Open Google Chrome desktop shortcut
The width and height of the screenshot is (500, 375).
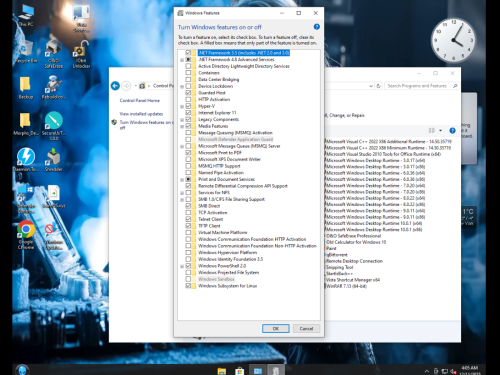[26, 235]
